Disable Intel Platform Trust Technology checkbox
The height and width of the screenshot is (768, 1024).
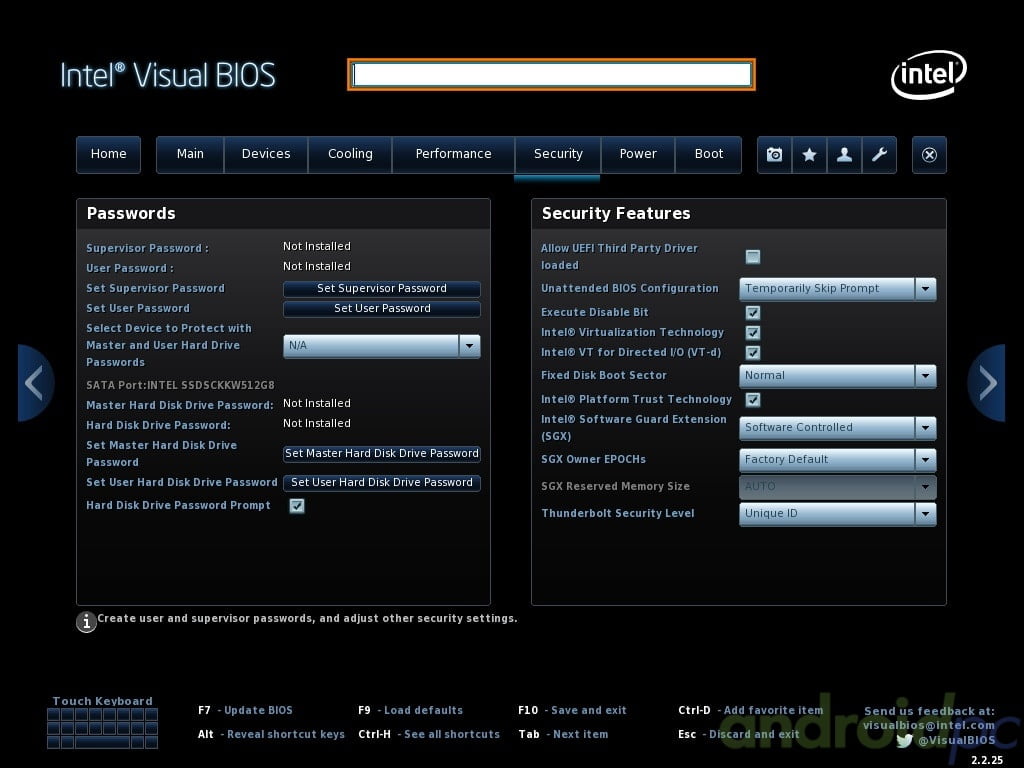pos(753,400)
